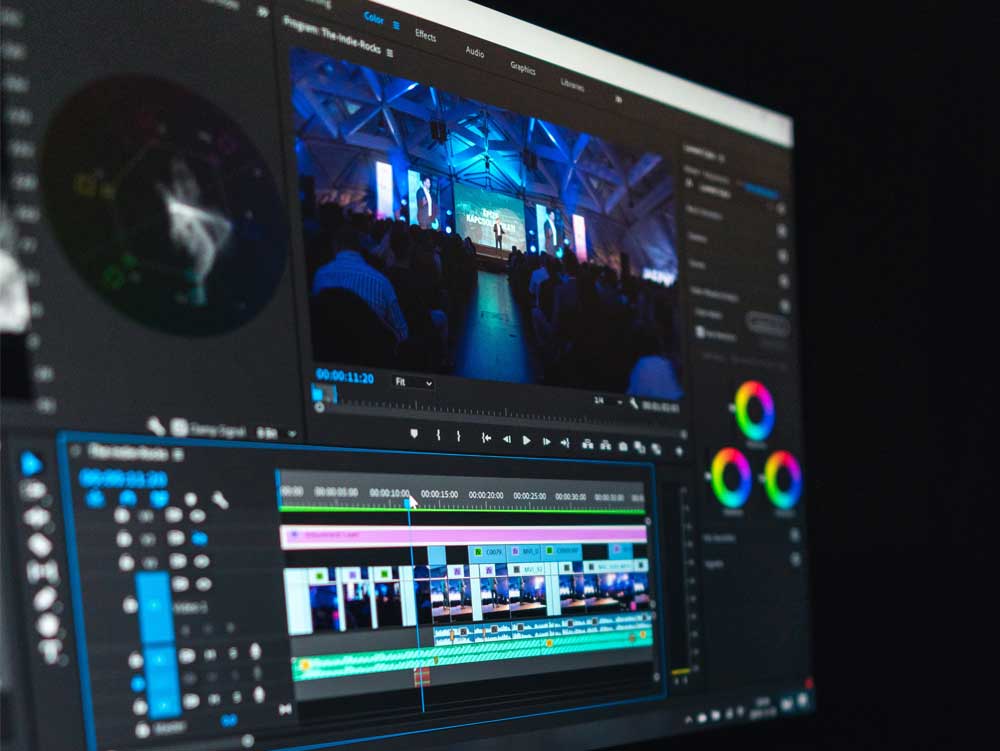Select the Selection tool arrow
1000x751 pixels.
31,463
